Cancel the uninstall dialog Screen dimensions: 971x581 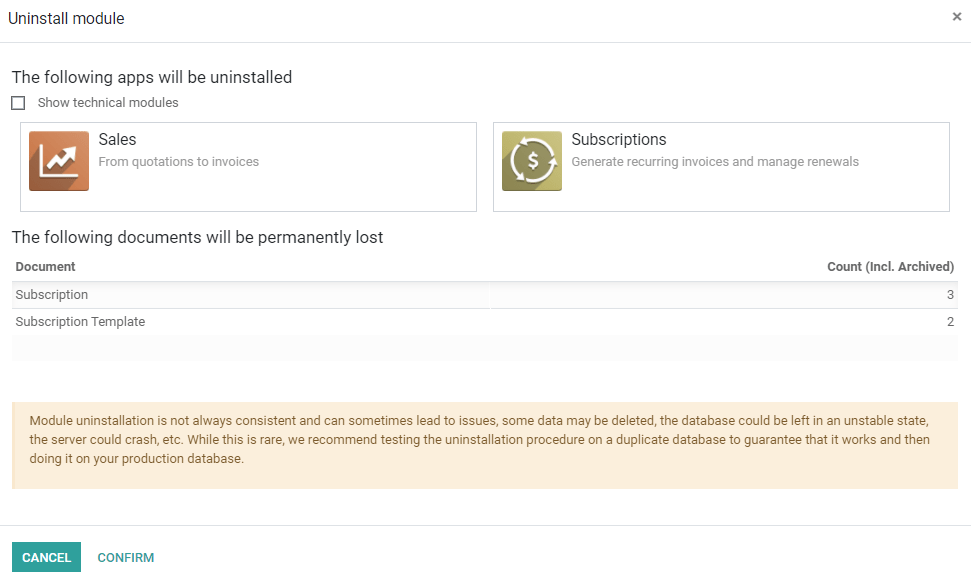click(46, 557)
